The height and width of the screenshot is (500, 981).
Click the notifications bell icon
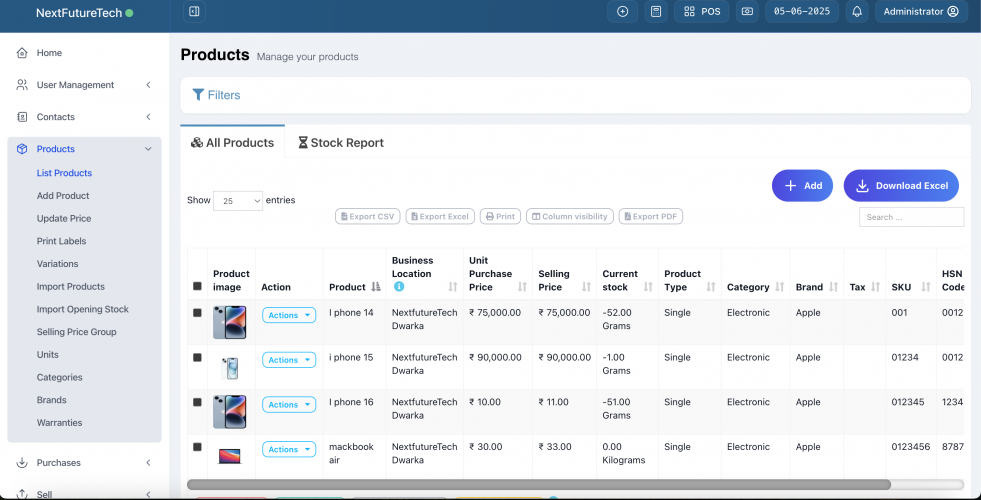pyautogui.click(x=857, y=11)
